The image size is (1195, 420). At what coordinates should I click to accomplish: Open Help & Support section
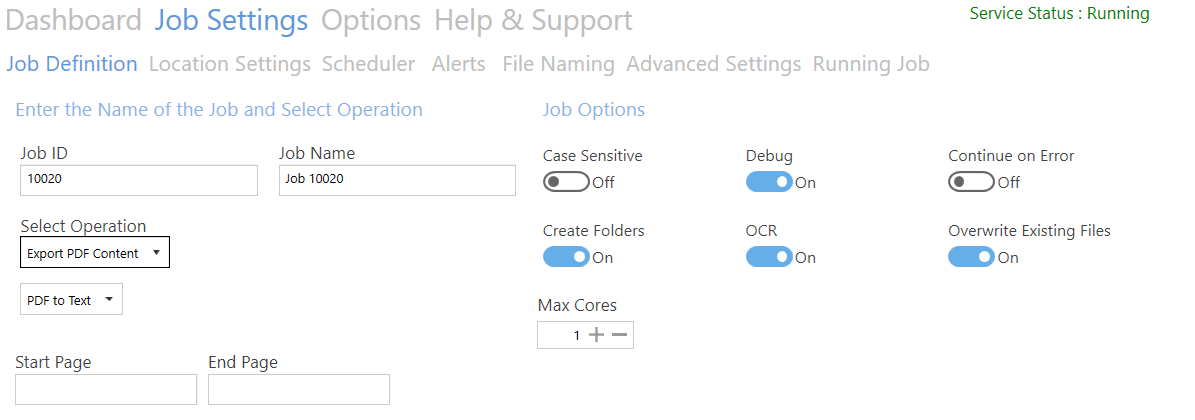pyautogui.click(x=533, y=20)
